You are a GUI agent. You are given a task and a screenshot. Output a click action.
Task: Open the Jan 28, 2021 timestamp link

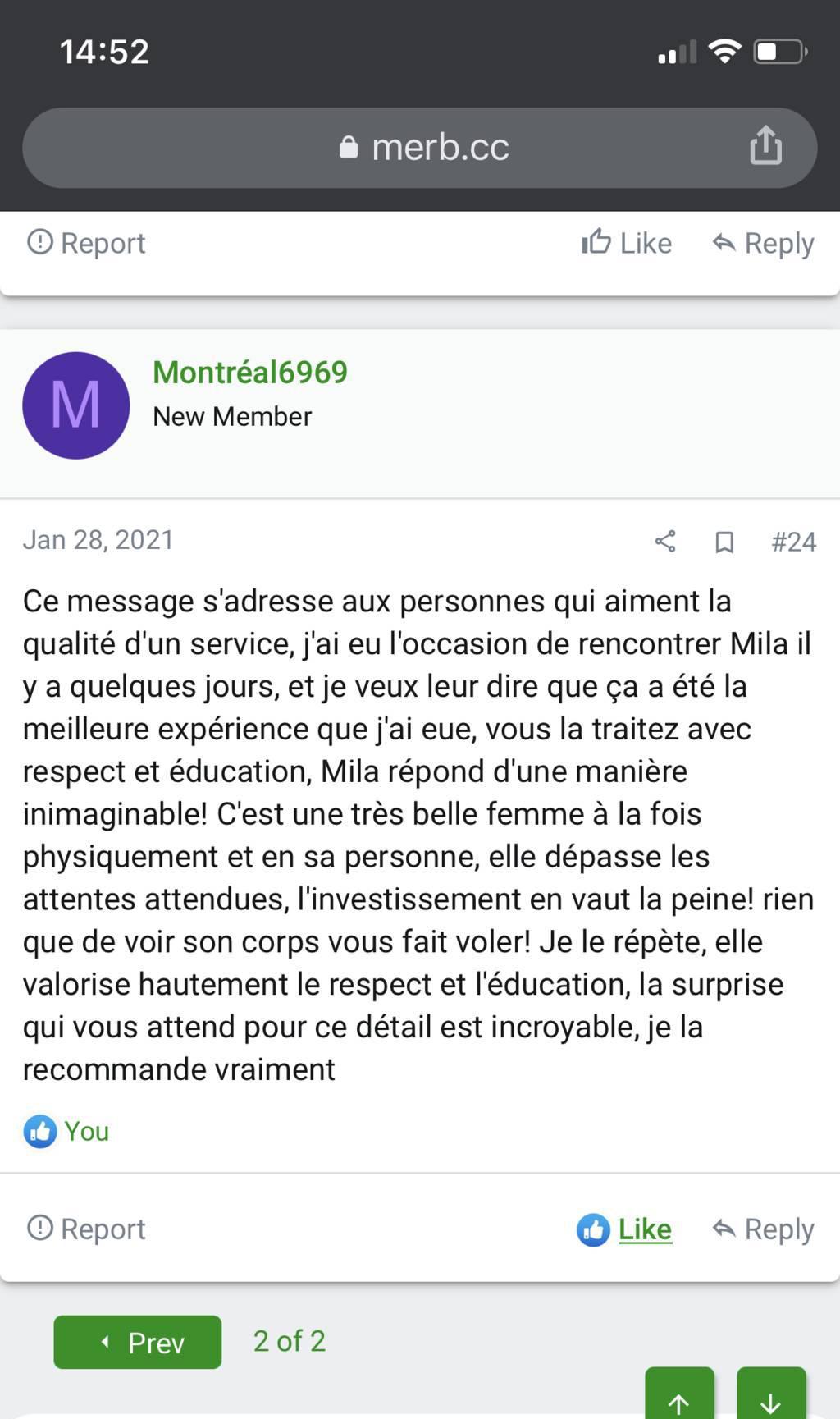point(98,540)
